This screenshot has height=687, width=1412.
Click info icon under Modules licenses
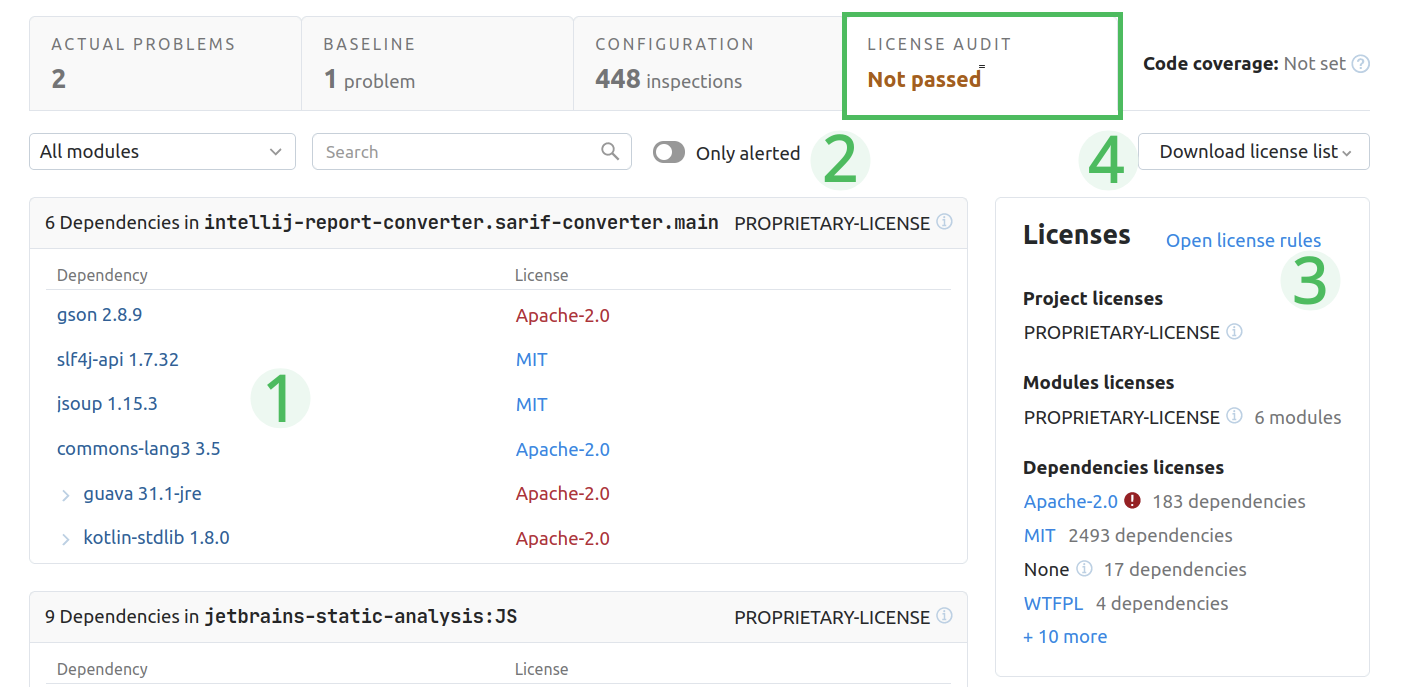[1234, 416]
